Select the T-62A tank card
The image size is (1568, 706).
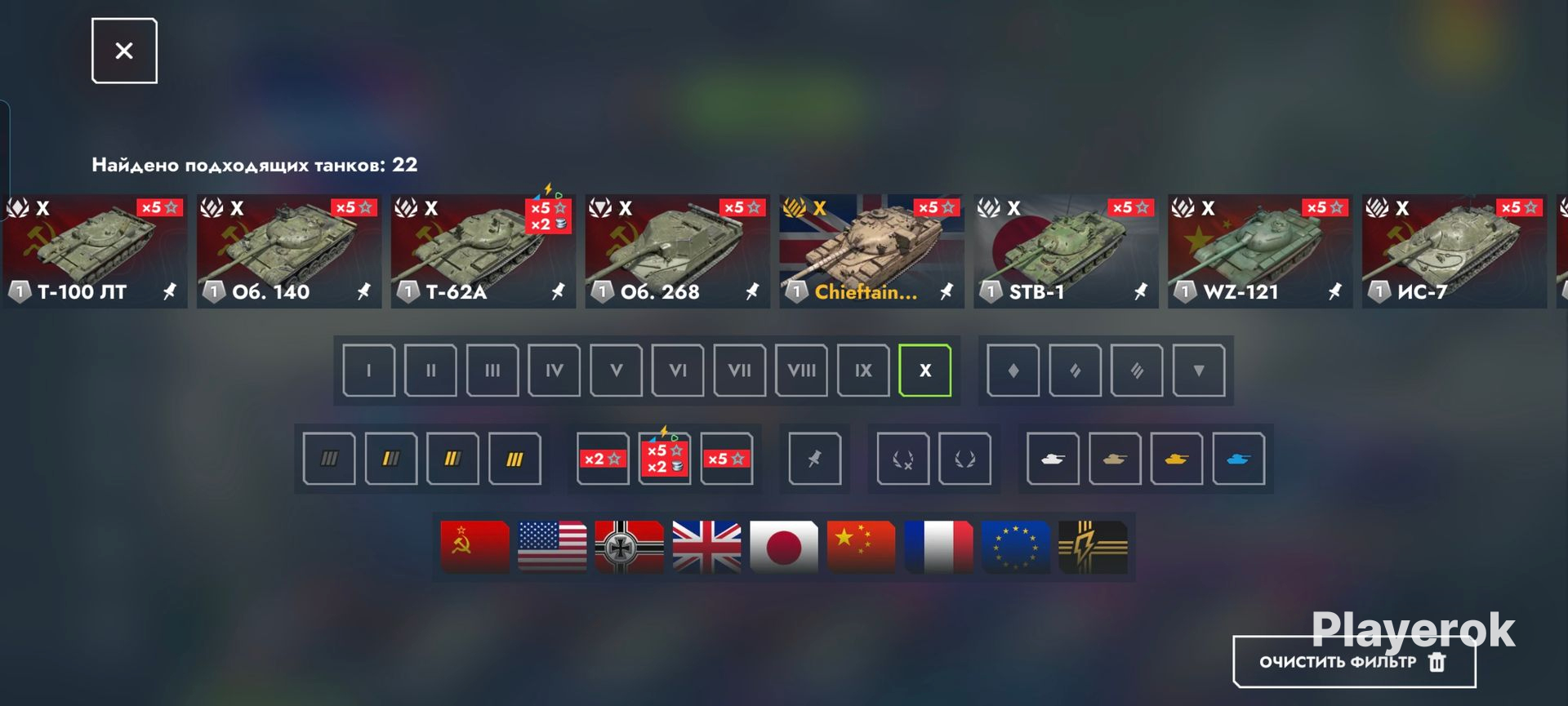483,251
